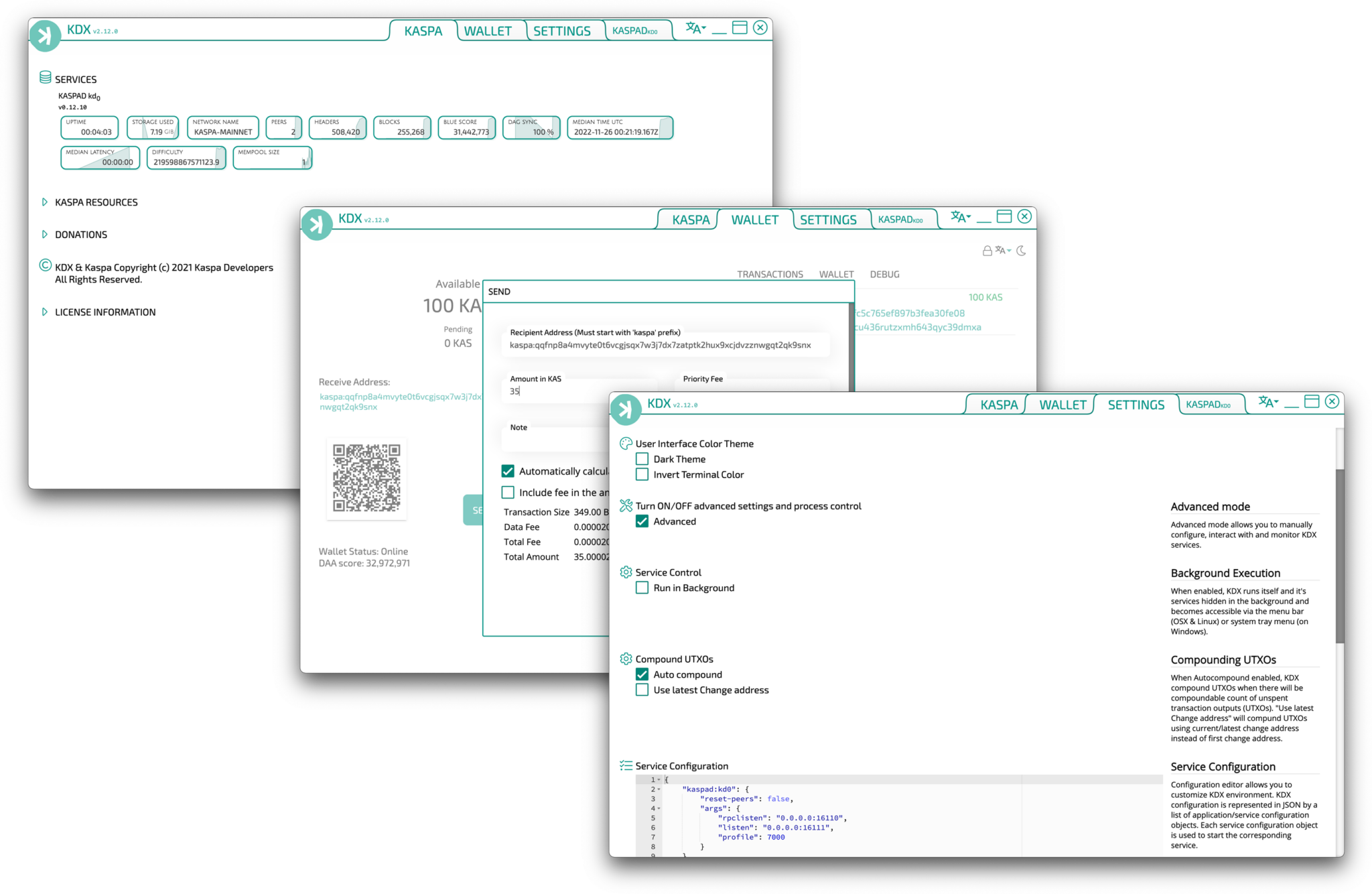The width and height of the screenshot is (1372, 894).
Task: Click the lock icon in wallet window
Action: pos(987,251)
